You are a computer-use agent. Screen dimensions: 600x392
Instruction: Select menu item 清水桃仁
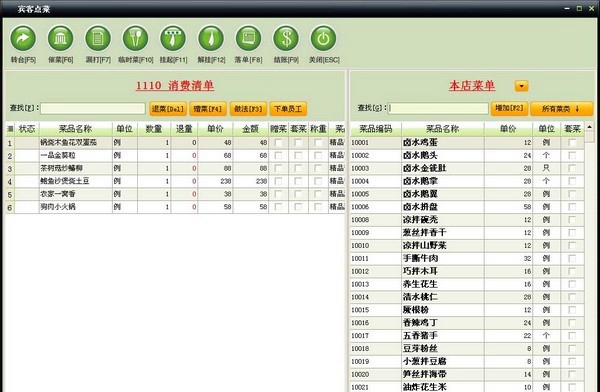pos(467,297)
